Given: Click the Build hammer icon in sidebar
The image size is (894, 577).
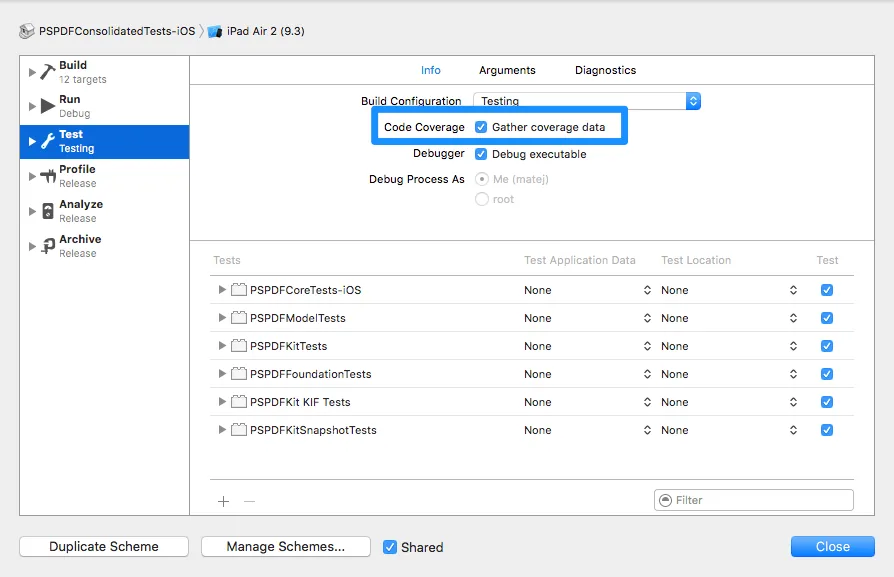Looking at the screenshot, I should click(48, 72).
